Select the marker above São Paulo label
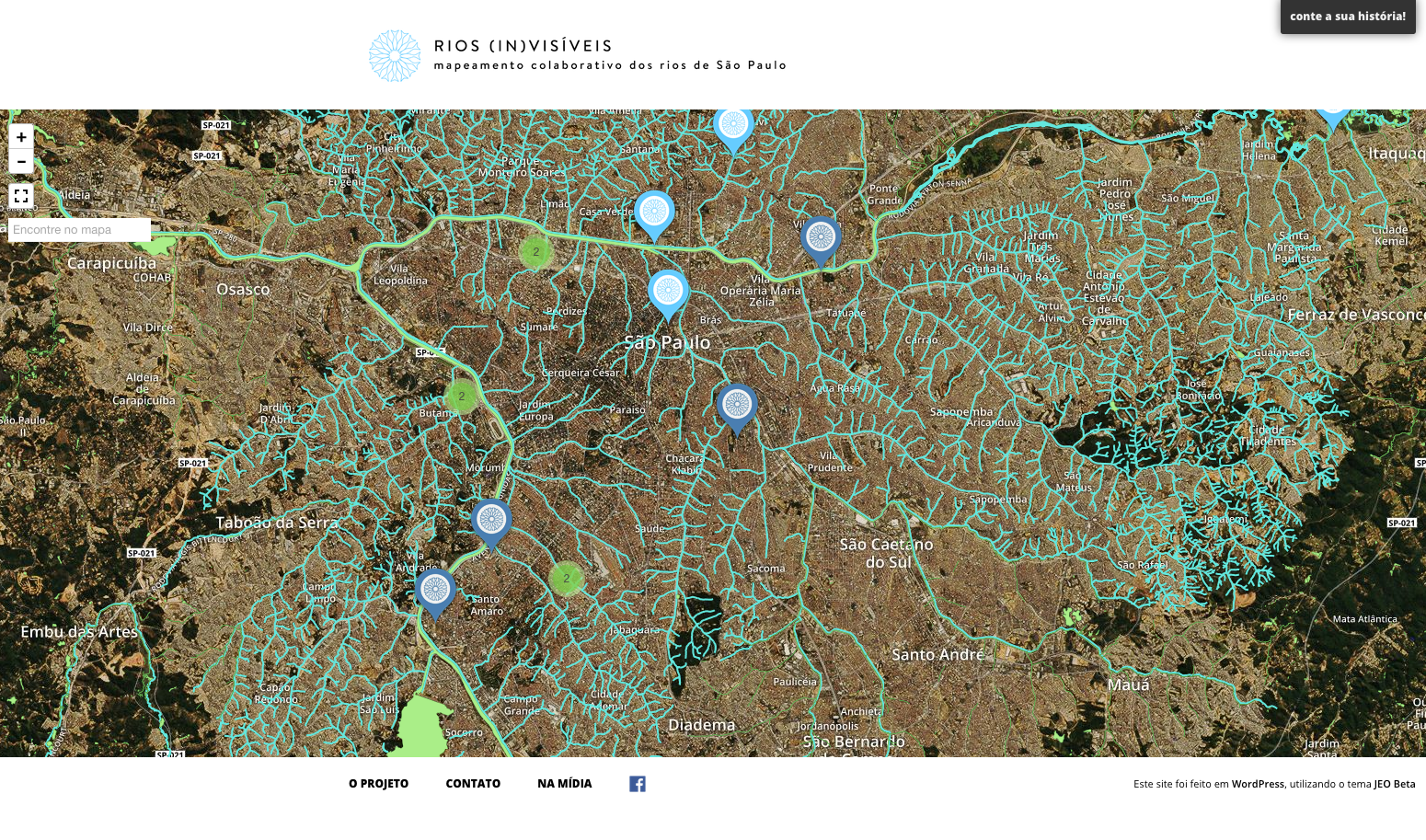Screen dimensions: 1426x840 [x=668, y=293]
